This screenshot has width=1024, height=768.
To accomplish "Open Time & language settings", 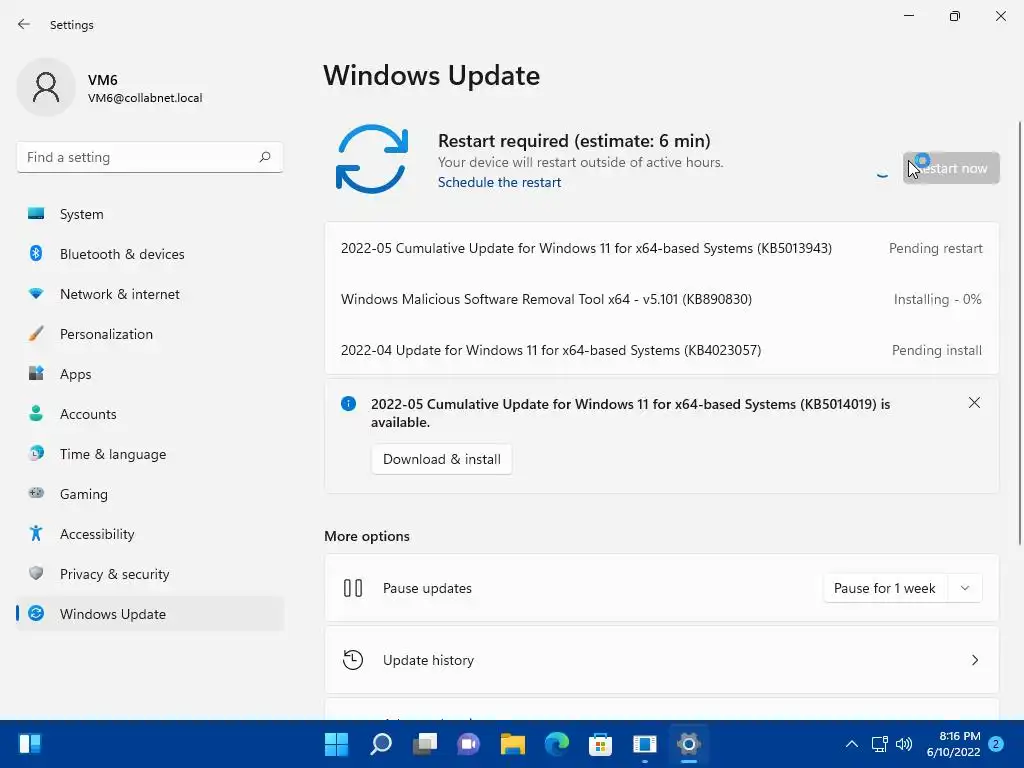I will click(150, 454).
